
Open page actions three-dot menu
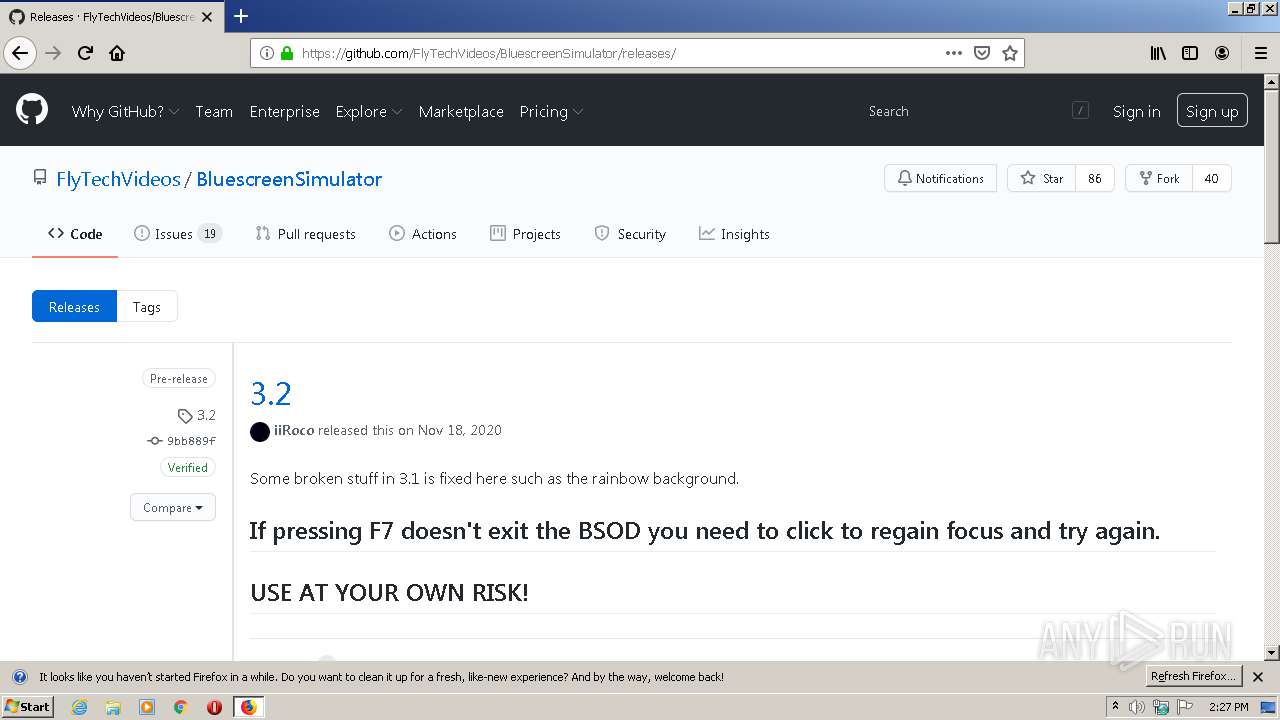point(954,53)
